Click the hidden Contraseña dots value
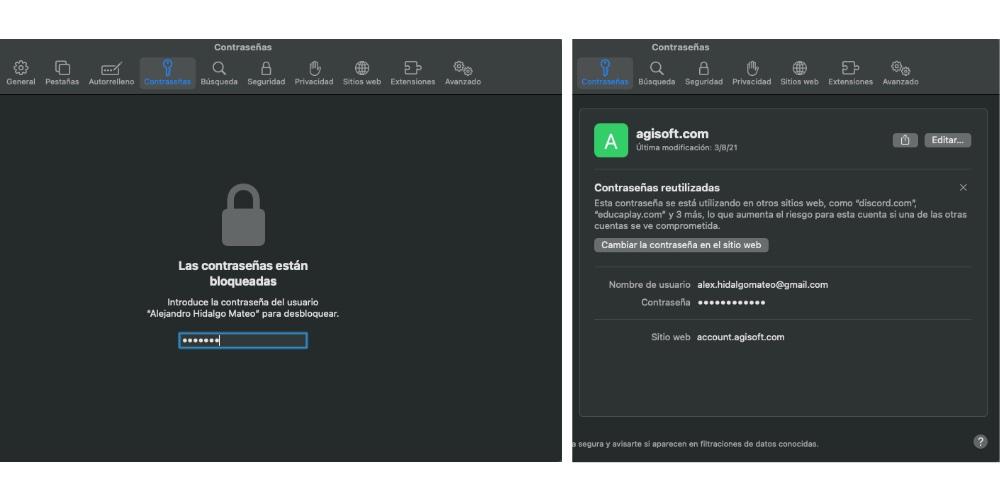The image size is (1000, 500). tap(731, 302)
